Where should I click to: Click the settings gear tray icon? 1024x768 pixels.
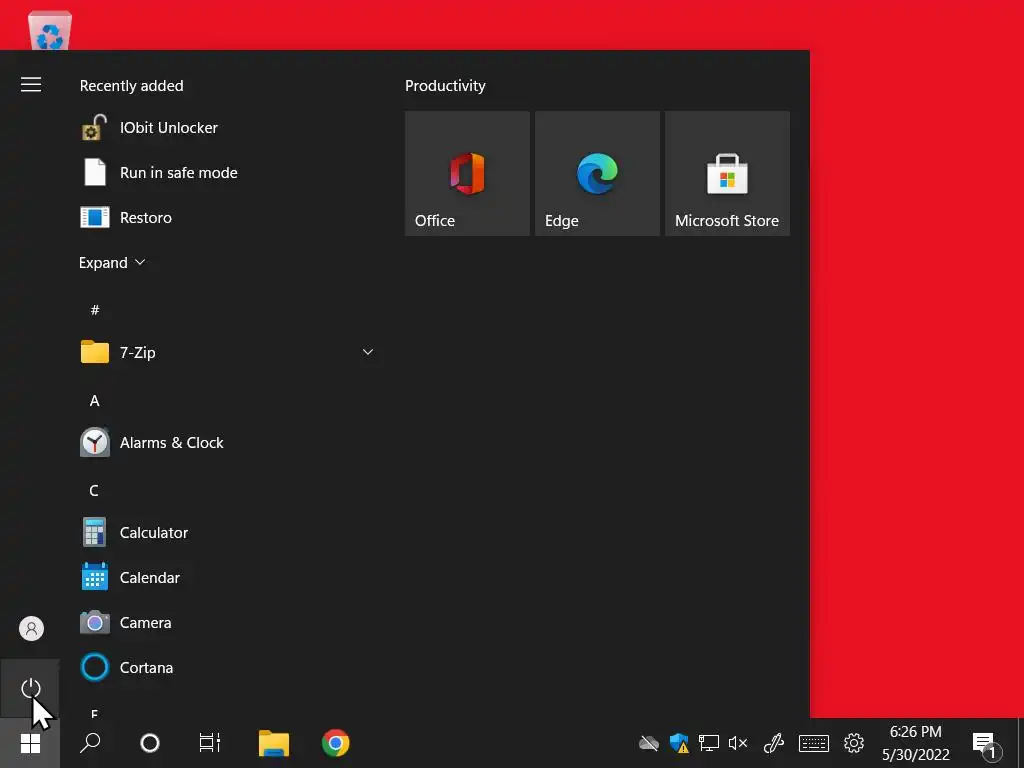click(x=854, y=743)
